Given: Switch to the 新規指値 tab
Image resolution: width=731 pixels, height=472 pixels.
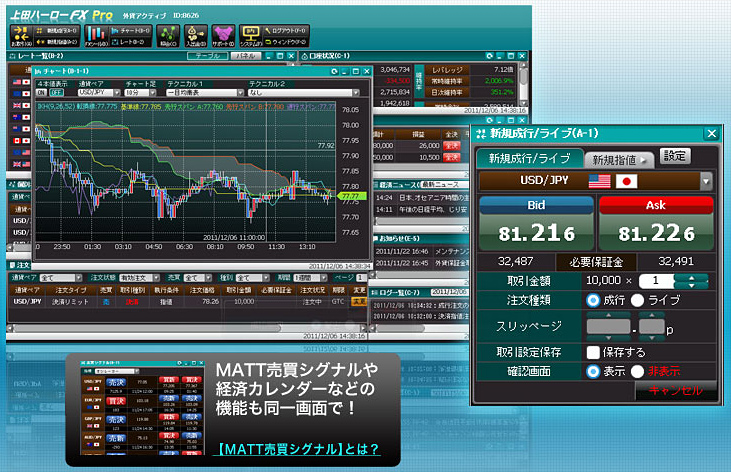Looking at the screenshot, I should [x=616, y=159].
